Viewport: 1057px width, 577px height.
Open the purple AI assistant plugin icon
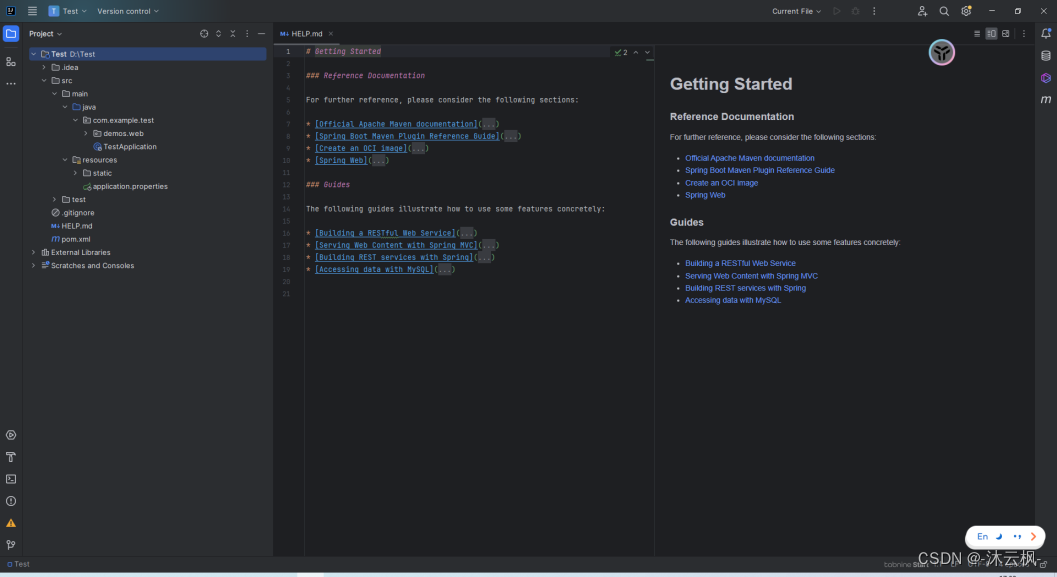[x=1046, y=78]
